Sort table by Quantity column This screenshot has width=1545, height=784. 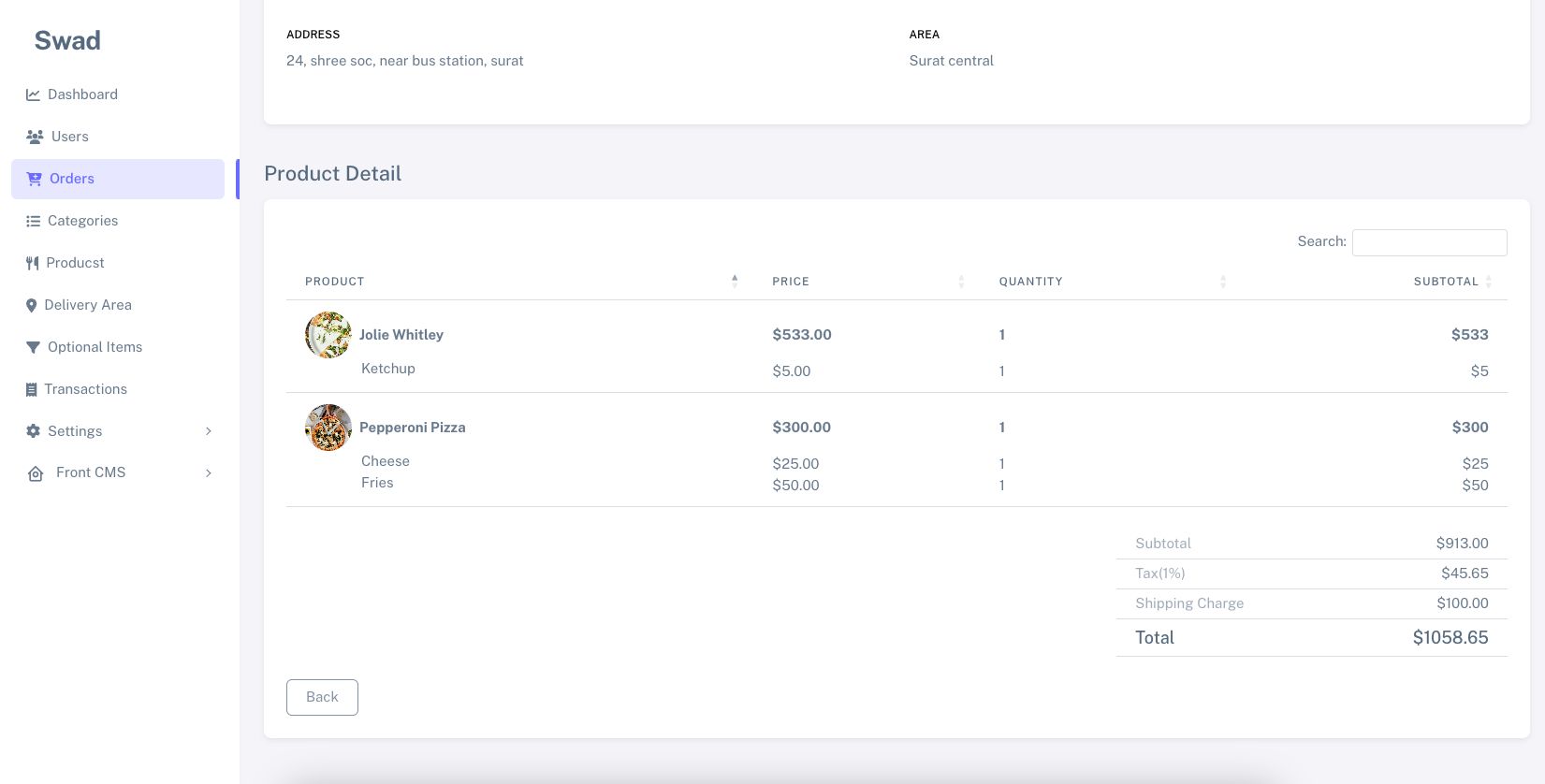pos(1030,282)
